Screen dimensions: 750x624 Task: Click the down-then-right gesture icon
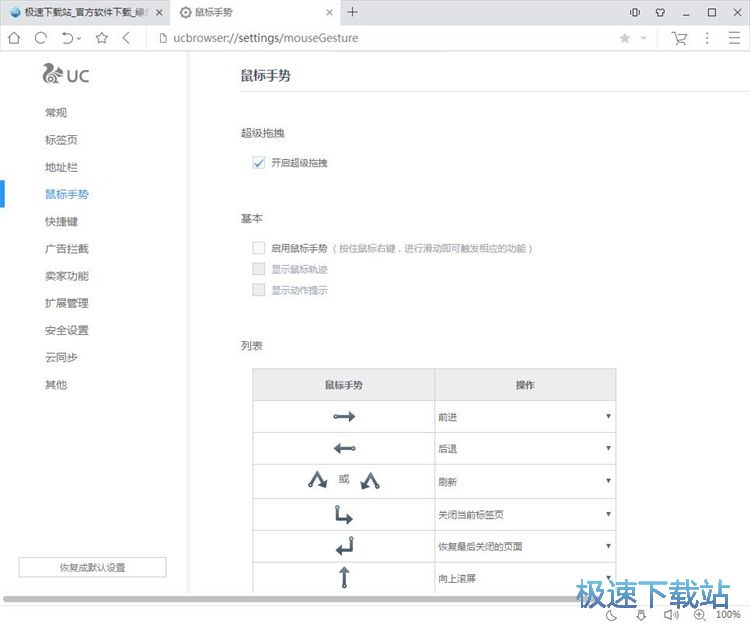343,515
